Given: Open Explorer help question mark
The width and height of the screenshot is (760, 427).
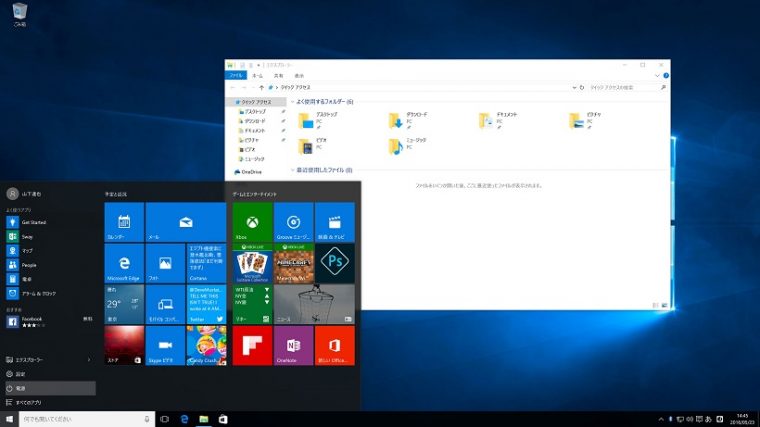Looking at the screenshot, I should point(666,76).
